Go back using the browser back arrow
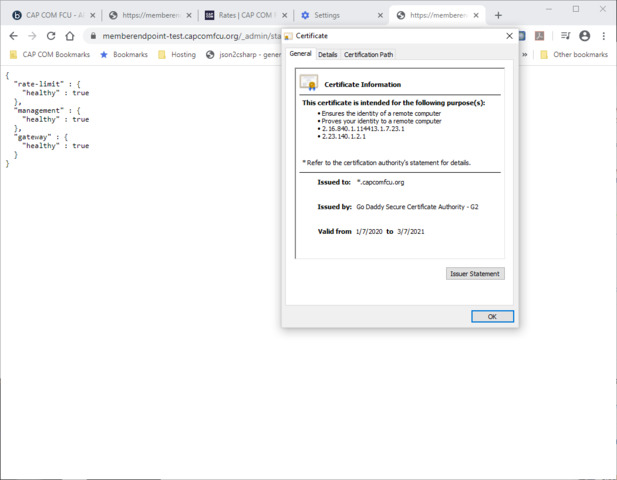The width and height of the screenshot is (617, 480). (13, 36)
